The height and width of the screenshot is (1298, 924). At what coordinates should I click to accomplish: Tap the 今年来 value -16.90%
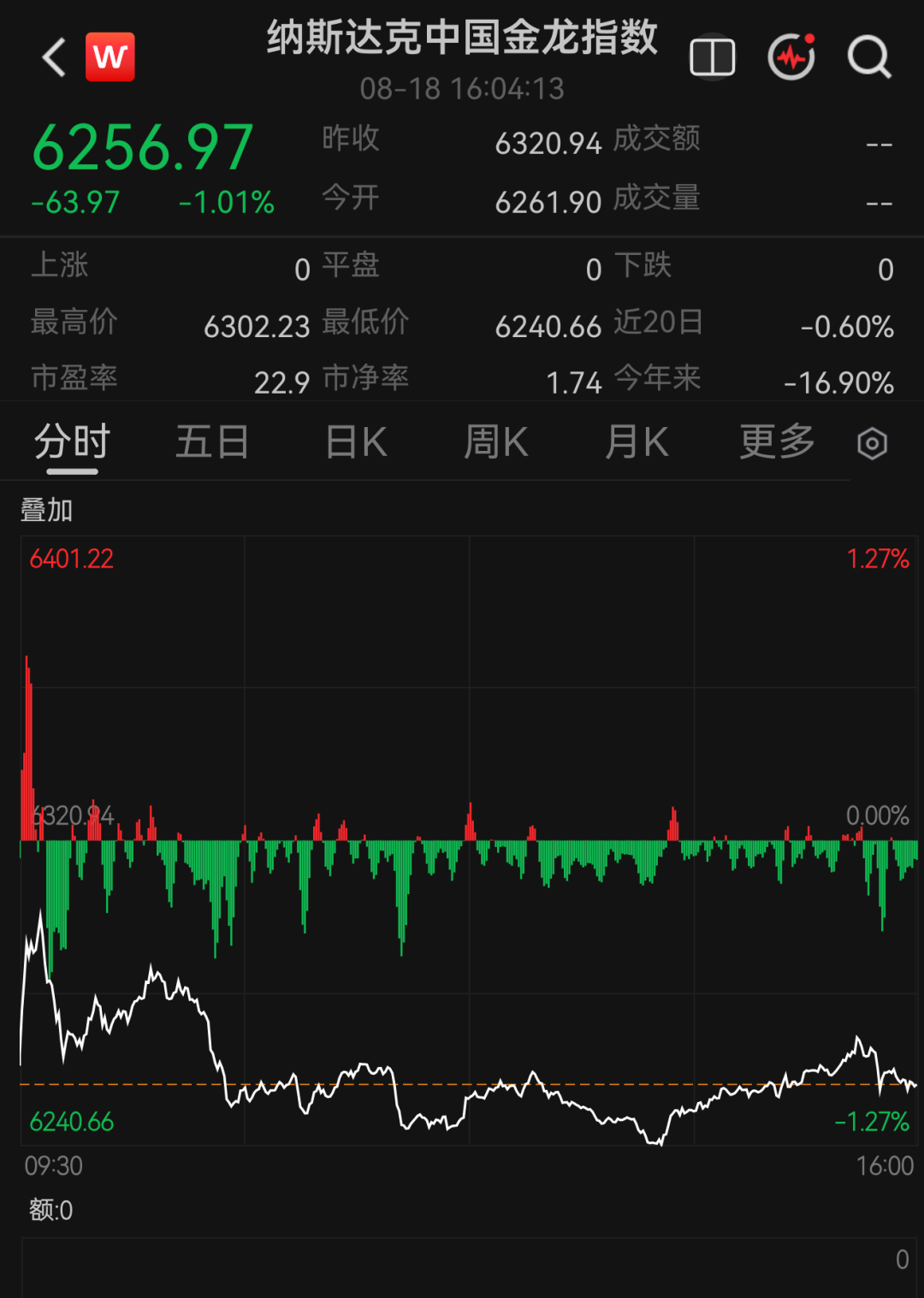pyautogui.click(x=839, y=383)
